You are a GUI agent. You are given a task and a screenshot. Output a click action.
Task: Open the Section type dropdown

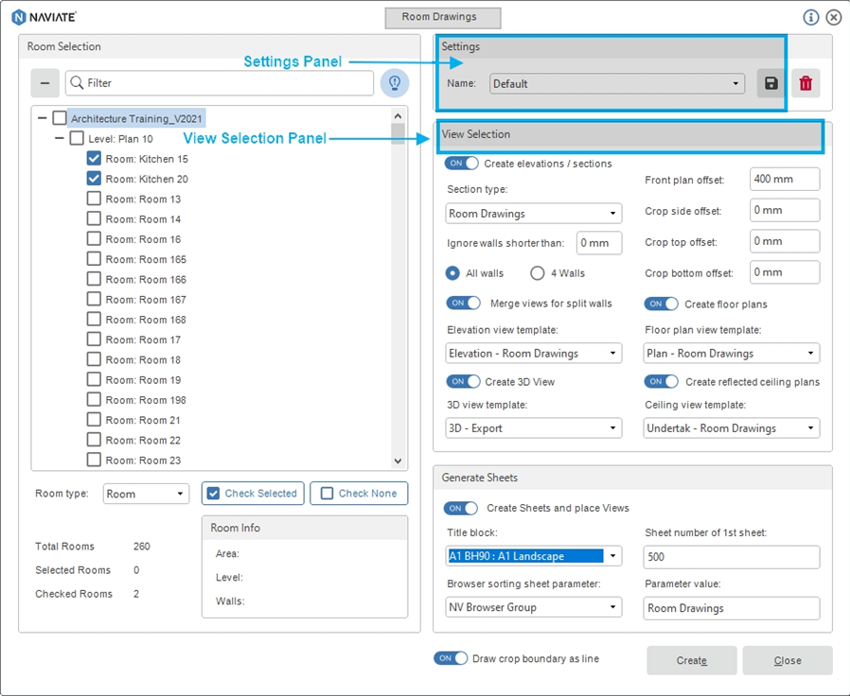(x=533, y=214)
